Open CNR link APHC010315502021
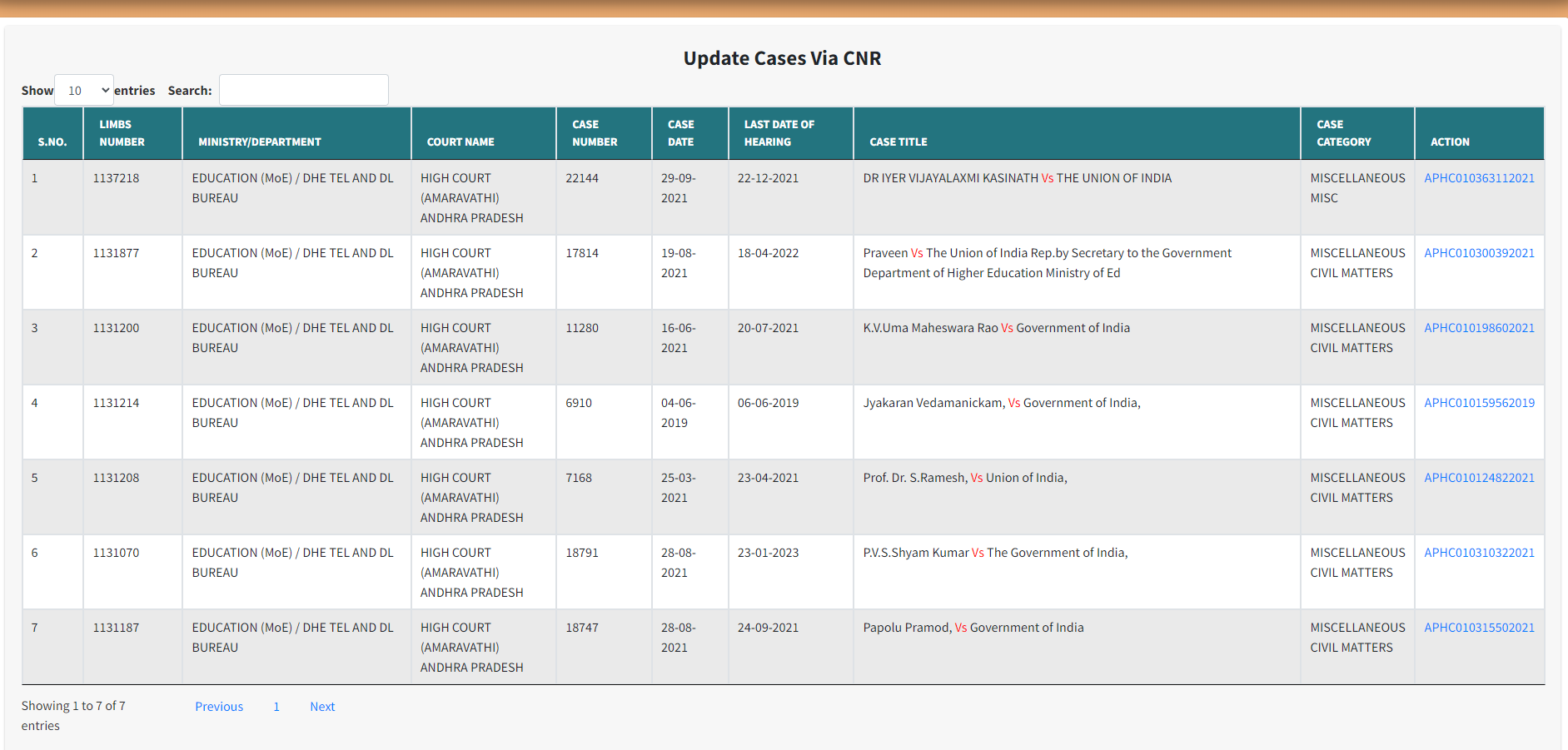The width and height of the screenshot is (1568, 750). tap(1479, 628)
